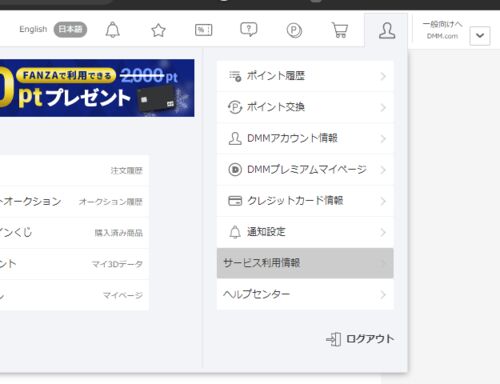The image size is (500, 384).
Task: Click the クレジットカード情報 card icon
Action: (235, 201)
